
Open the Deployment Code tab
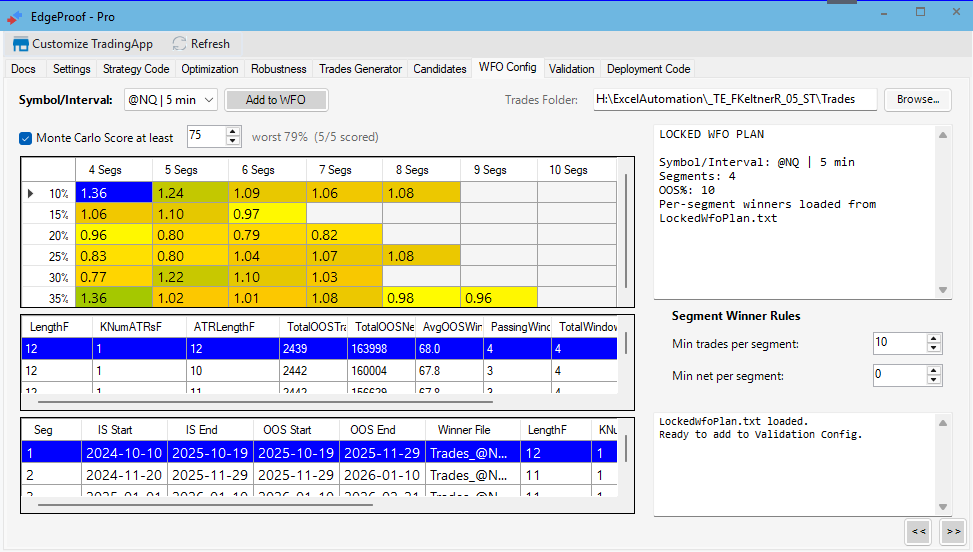[648, 69]
